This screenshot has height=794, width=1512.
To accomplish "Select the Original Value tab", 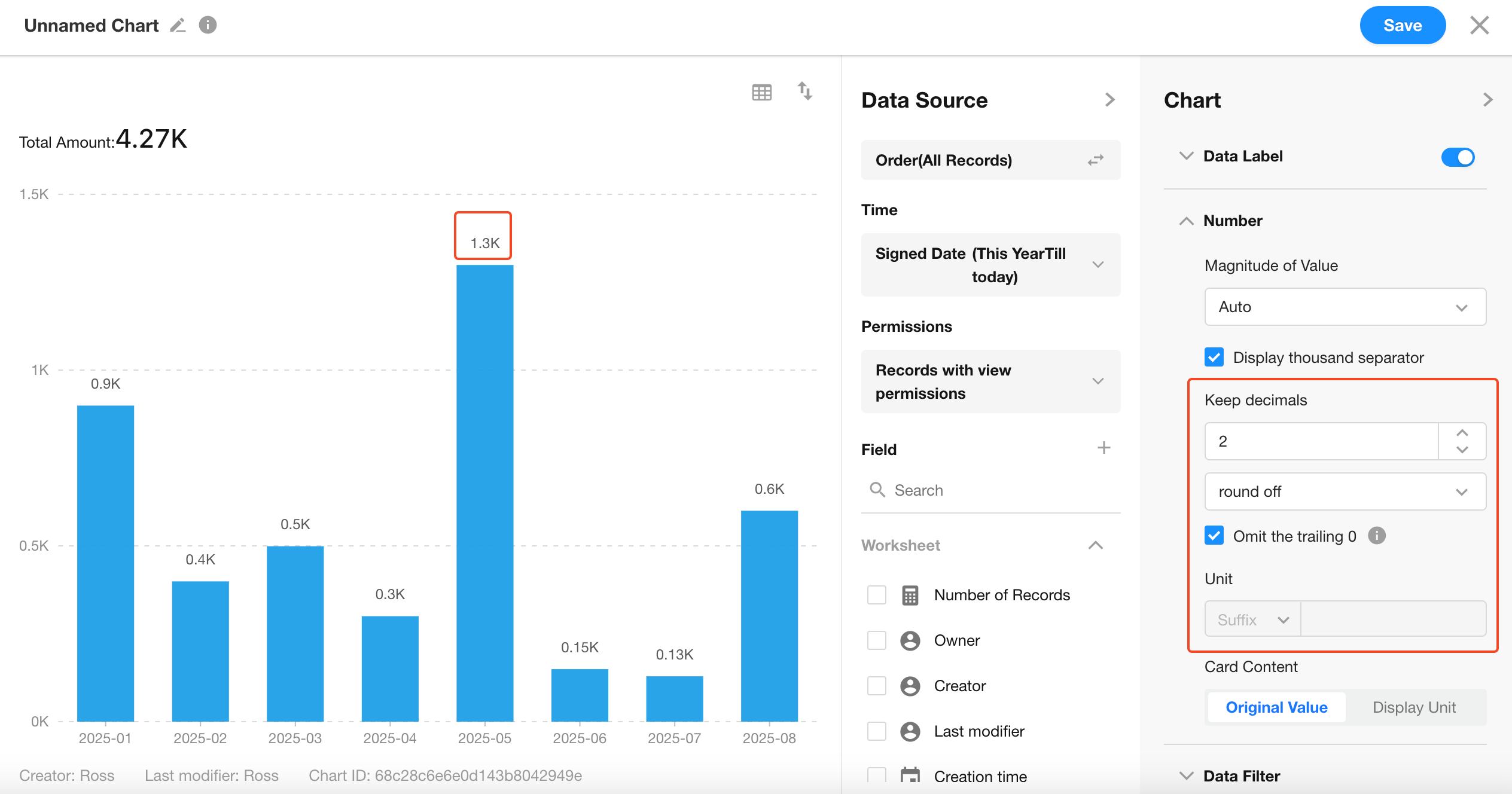I will pyautogui.click(x=1276, y=707).
